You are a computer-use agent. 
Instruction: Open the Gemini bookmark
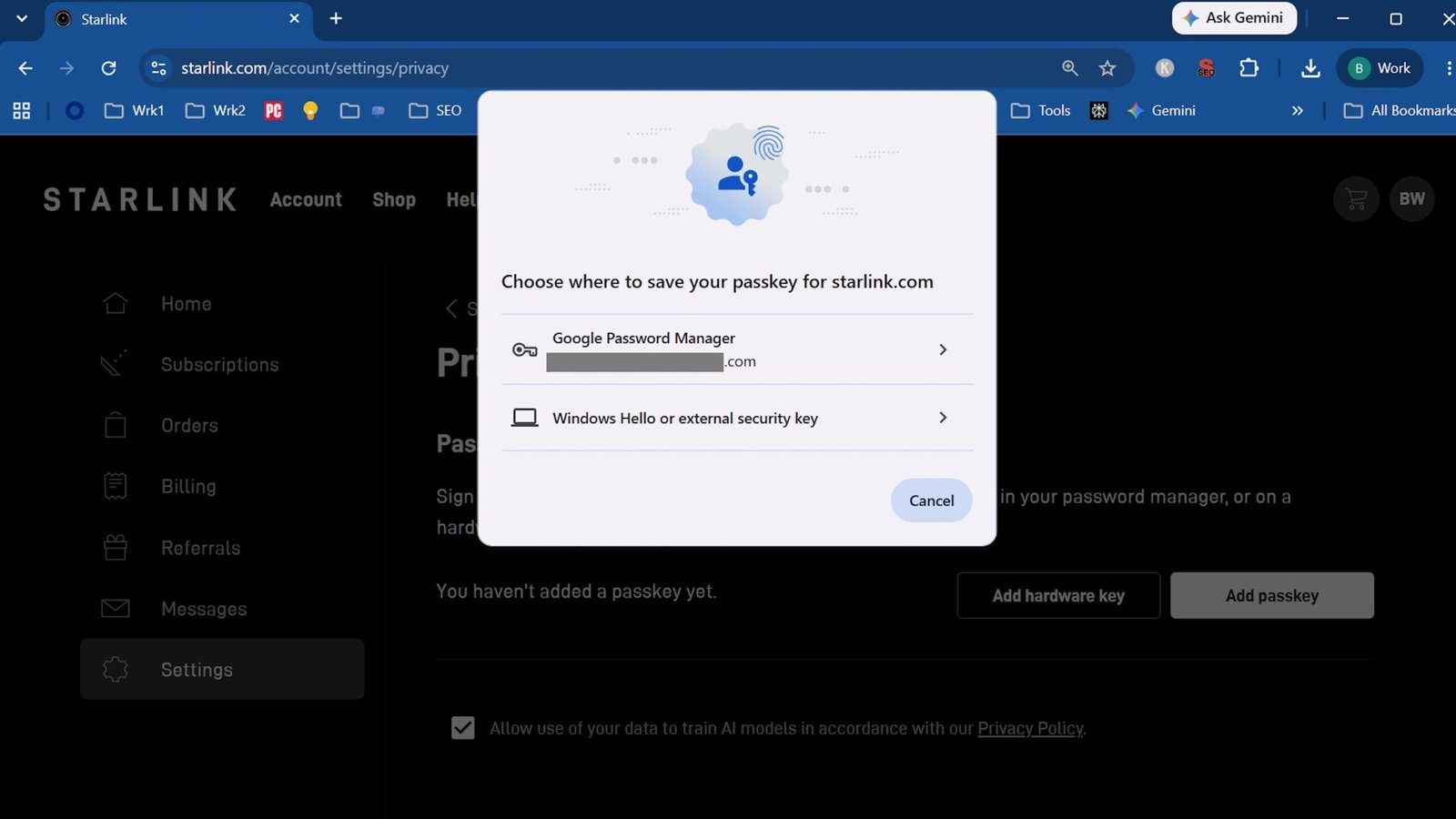click(x=1161, y=110)
